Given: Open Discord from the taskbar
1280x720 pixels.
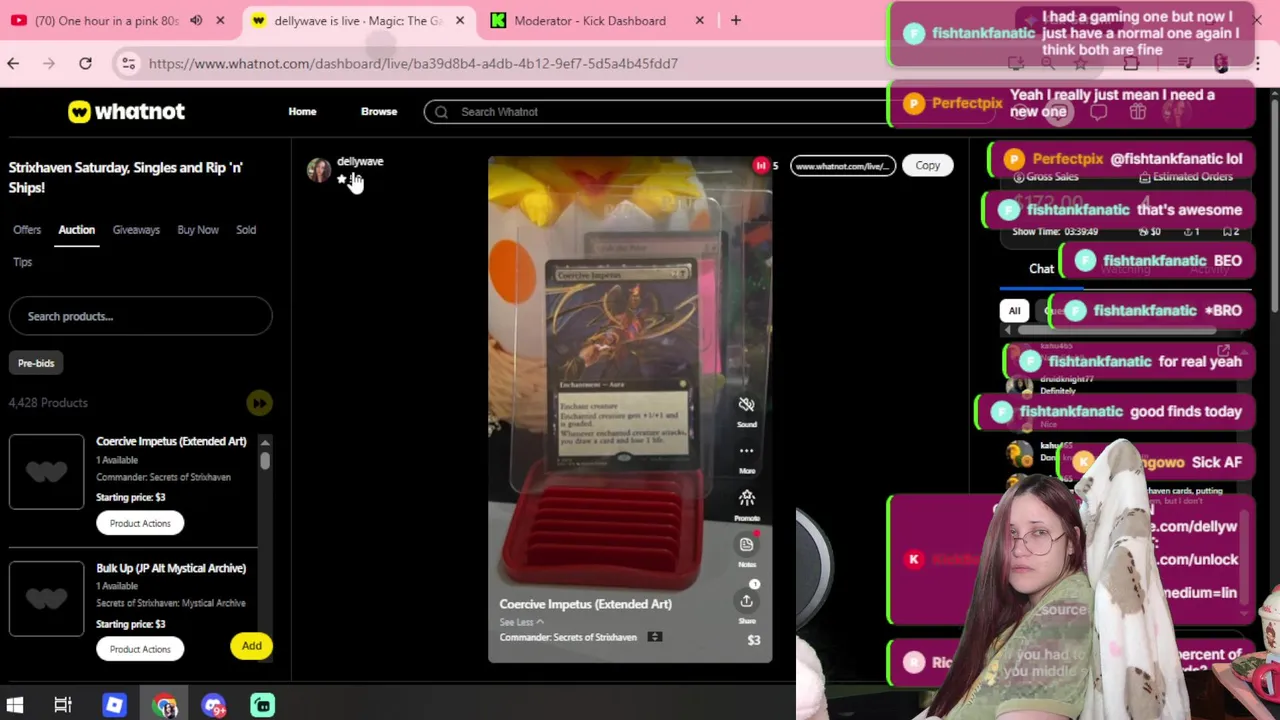Looking at the screenshot, I should 213,705.
